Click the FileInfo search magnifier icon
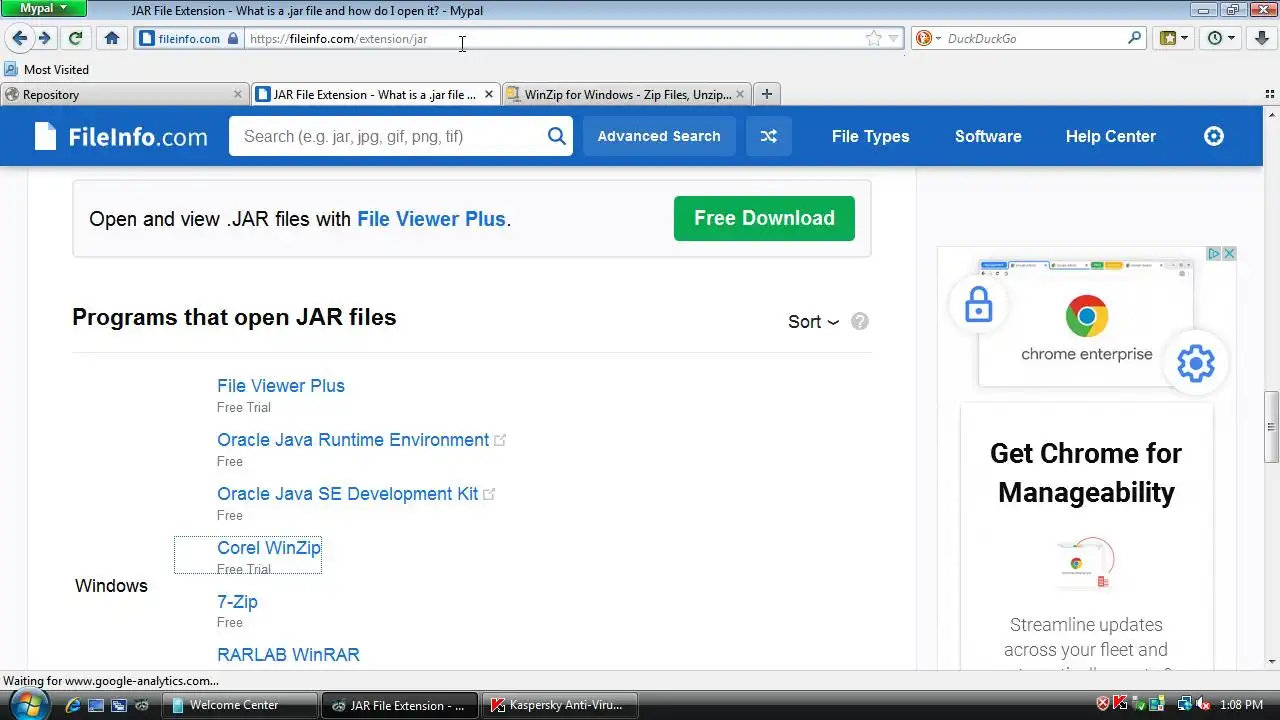This screenshot has height=720, width=1280. click(x=557, y=136)
